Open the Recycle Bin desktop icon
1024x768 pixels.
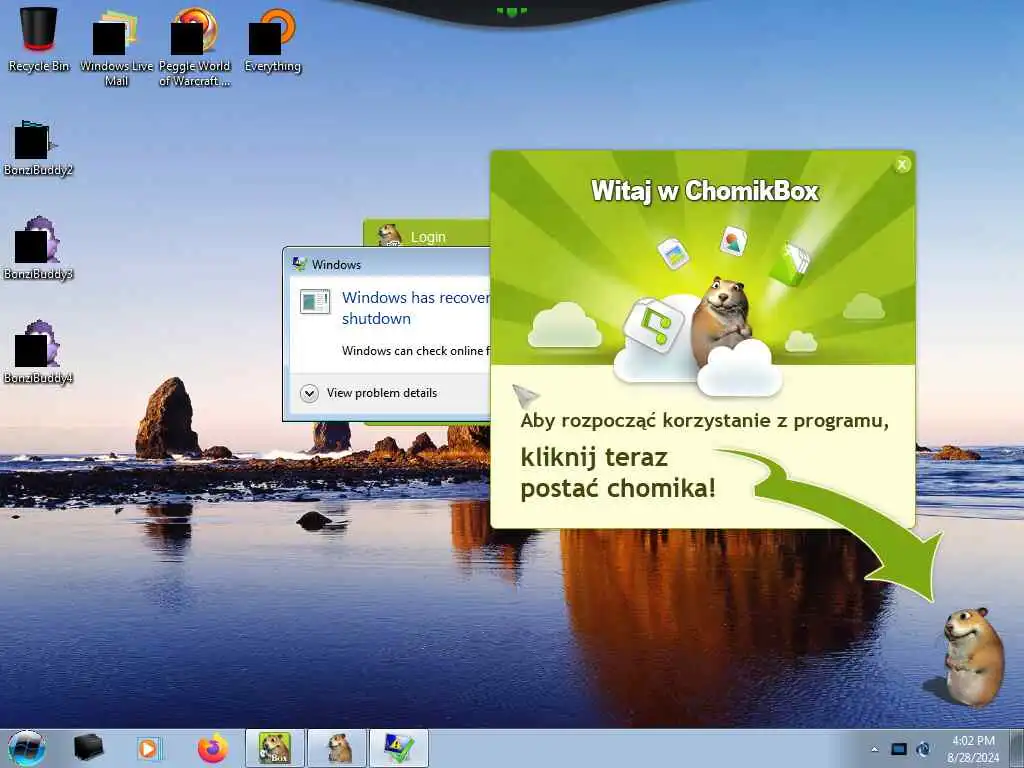[x=39, y=39]
